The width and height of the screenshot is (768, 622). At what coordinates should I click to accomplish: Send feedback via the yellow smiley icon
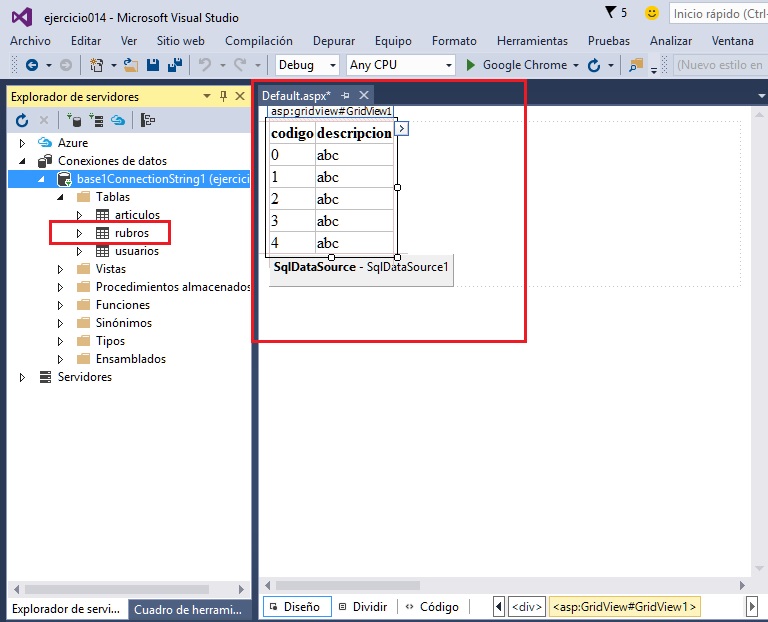click(651, 13)
